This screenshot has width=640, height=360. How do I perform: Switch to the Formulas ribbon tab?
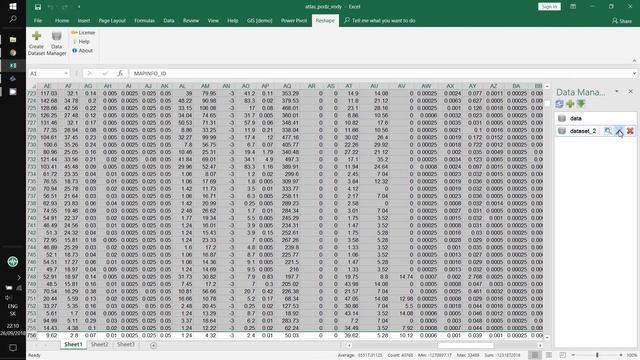coord(144,20)
